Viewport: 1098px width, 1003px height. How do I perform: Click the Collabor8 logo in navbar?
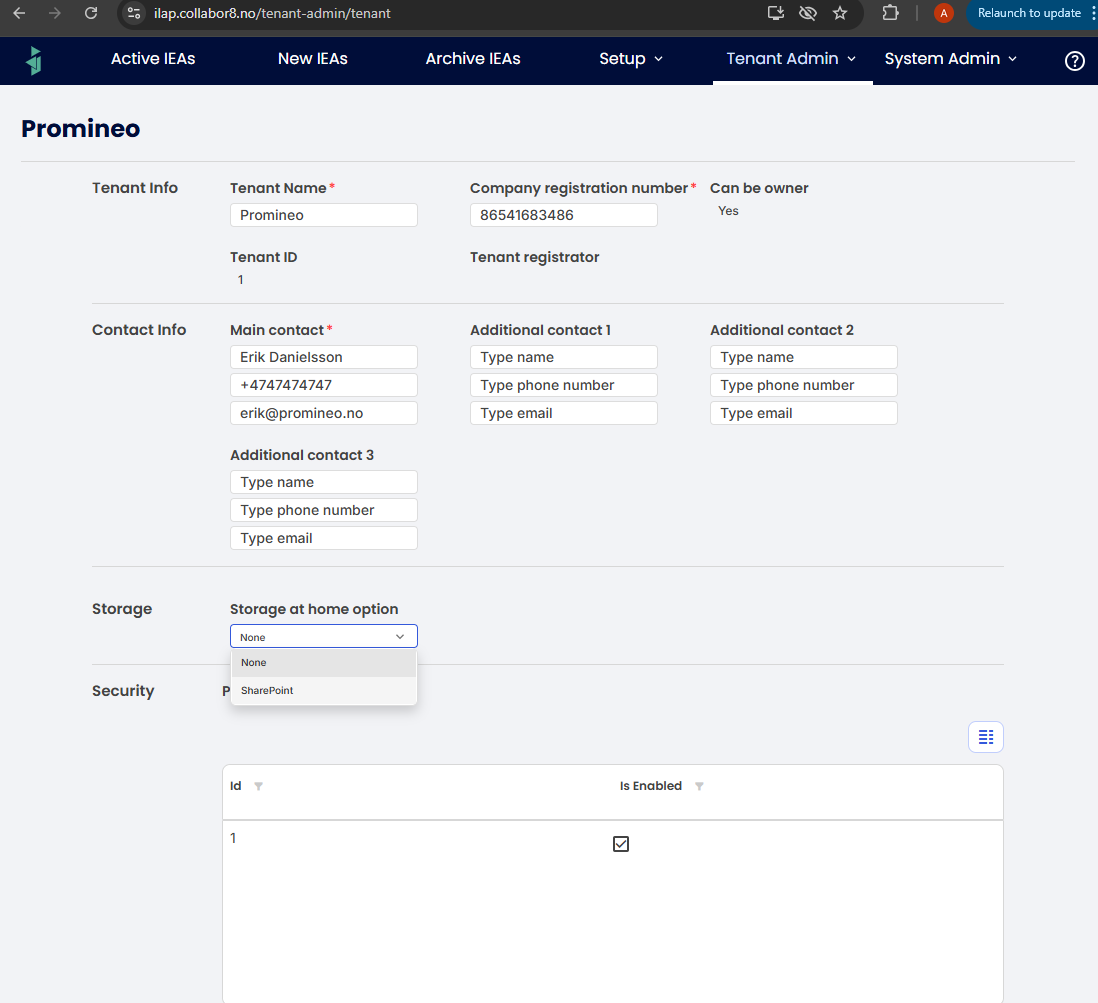(34, 60)
